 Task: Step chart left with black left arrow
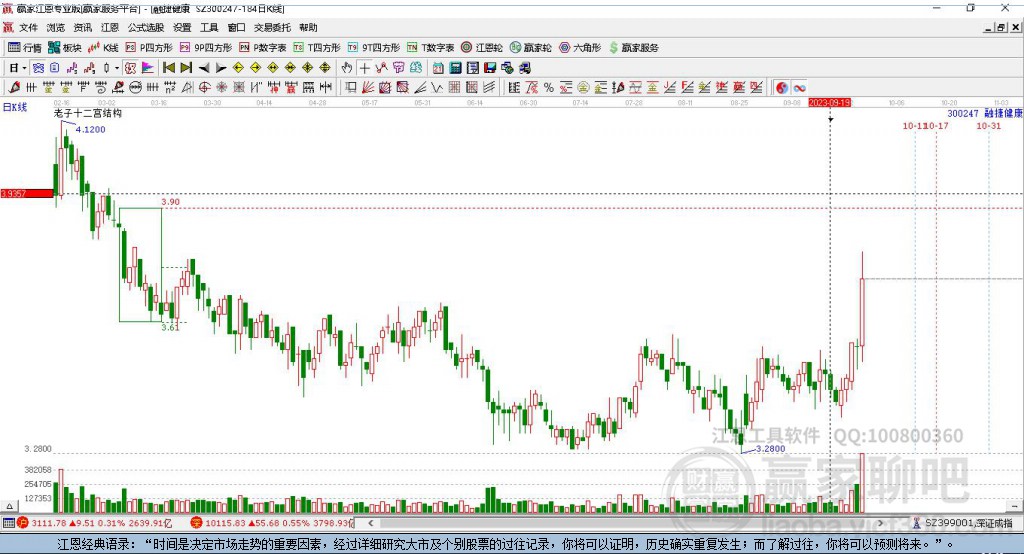[204, 68]
